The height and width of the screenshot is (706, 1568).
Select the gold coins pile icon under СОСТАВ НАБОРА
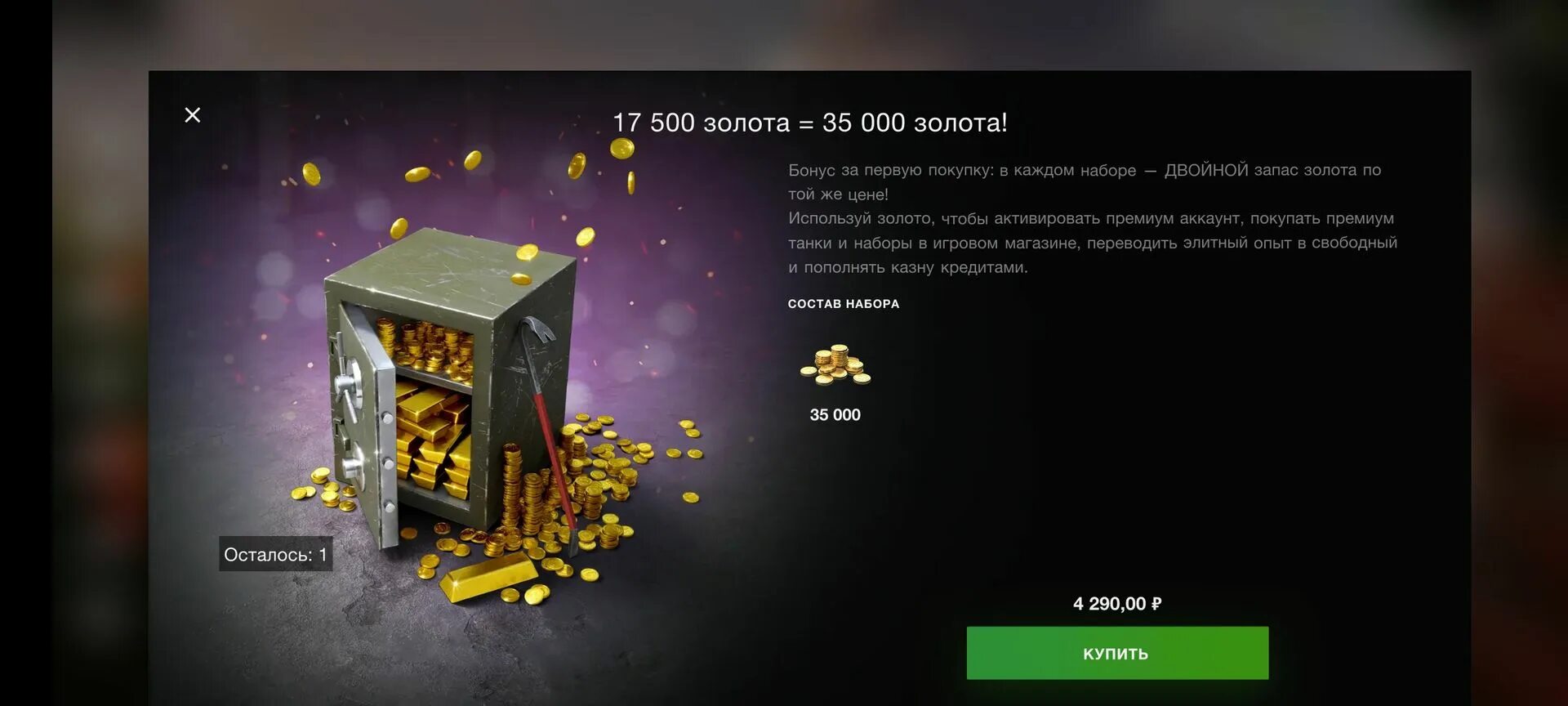tap(835, 364)
